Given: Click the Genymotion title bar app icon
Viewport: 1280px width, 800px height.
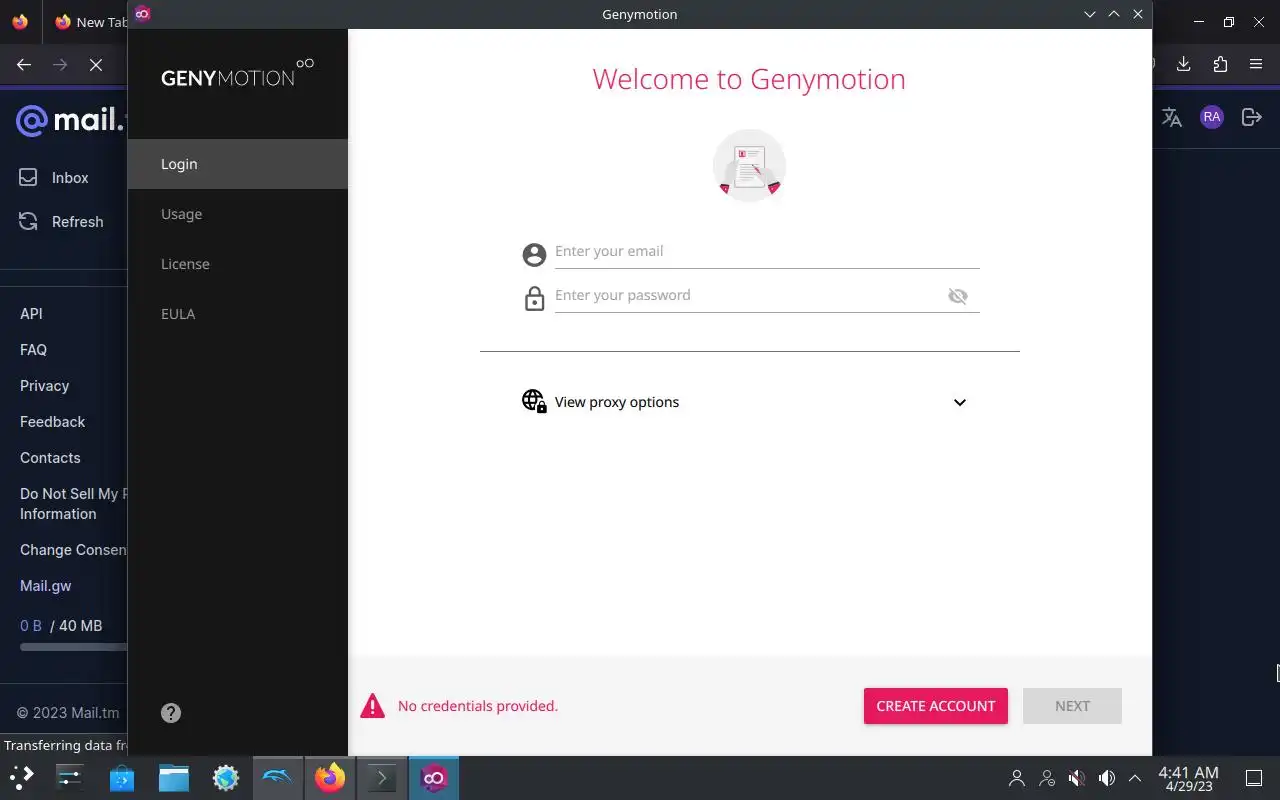Looking at the screenshot, I should pyautogui.click(x=142, y=14).
